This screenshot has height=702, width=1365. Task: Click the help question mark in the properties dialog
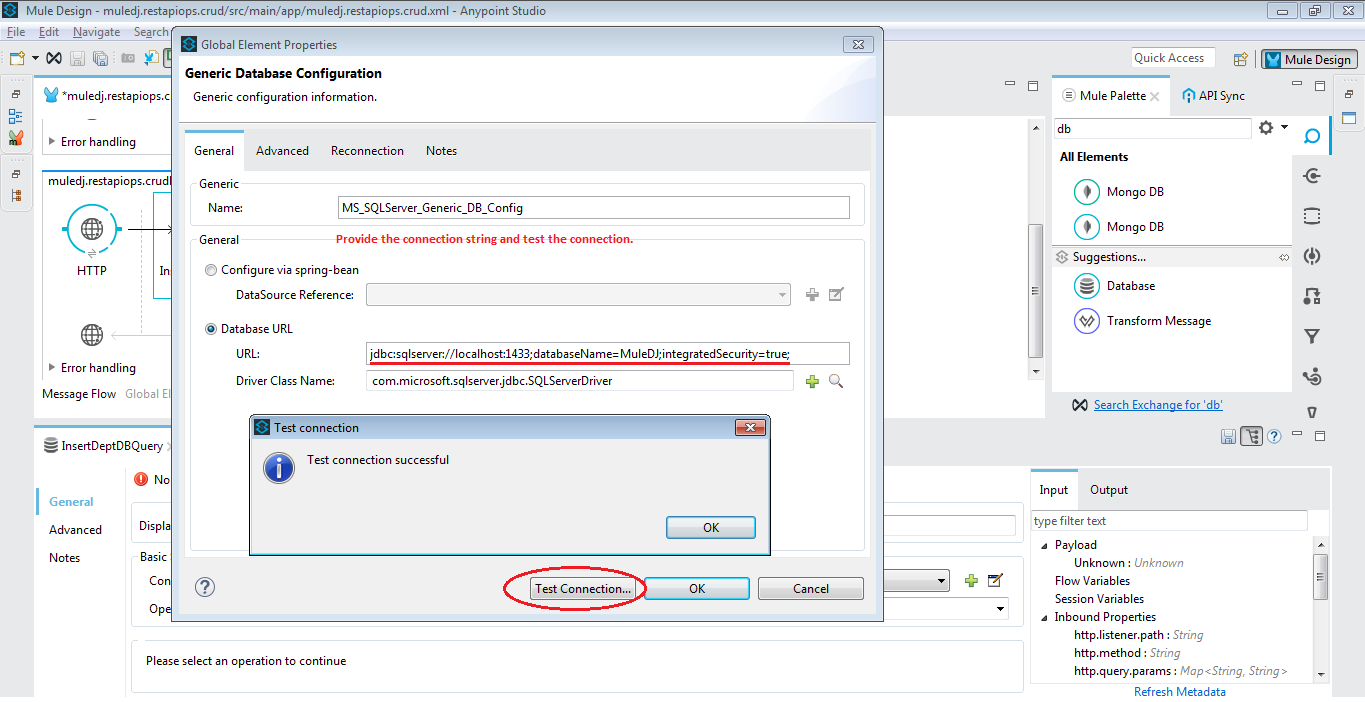click(205, 588)
